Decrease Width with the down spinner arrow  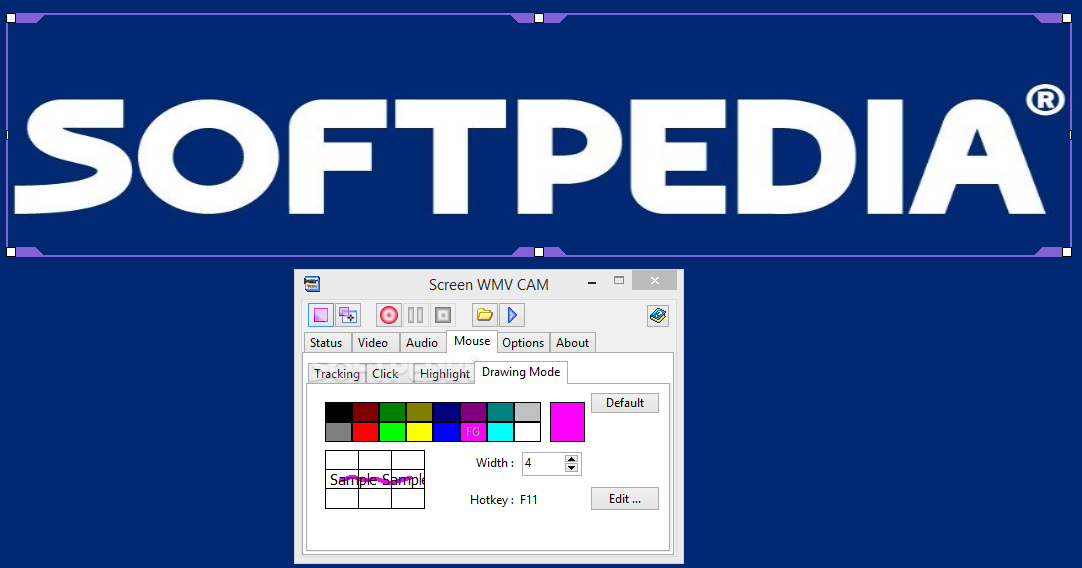click(571, 469)
